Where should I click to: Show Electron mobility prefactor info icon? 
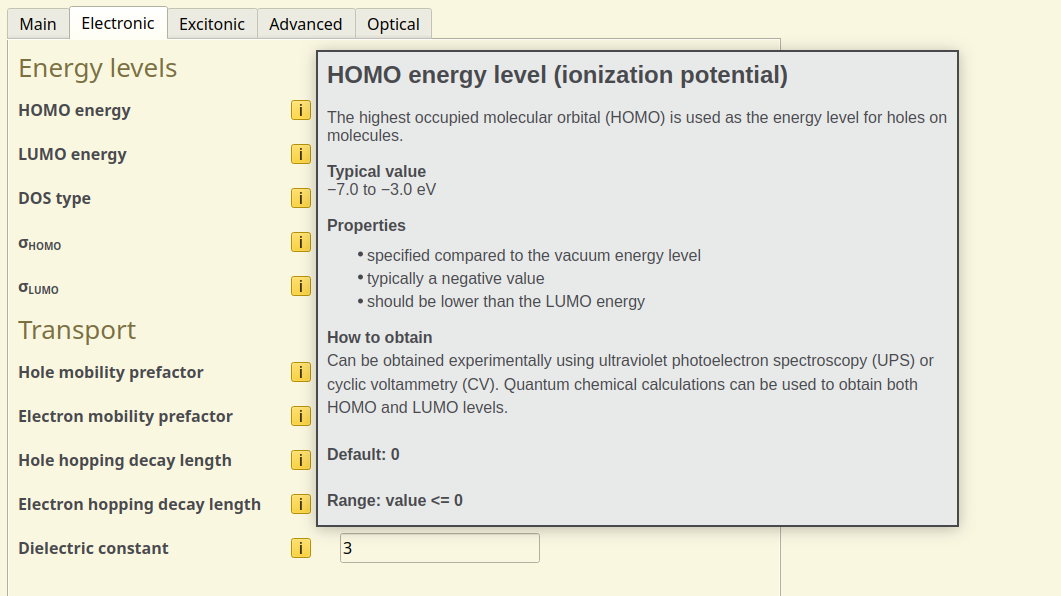click(301, 416)
